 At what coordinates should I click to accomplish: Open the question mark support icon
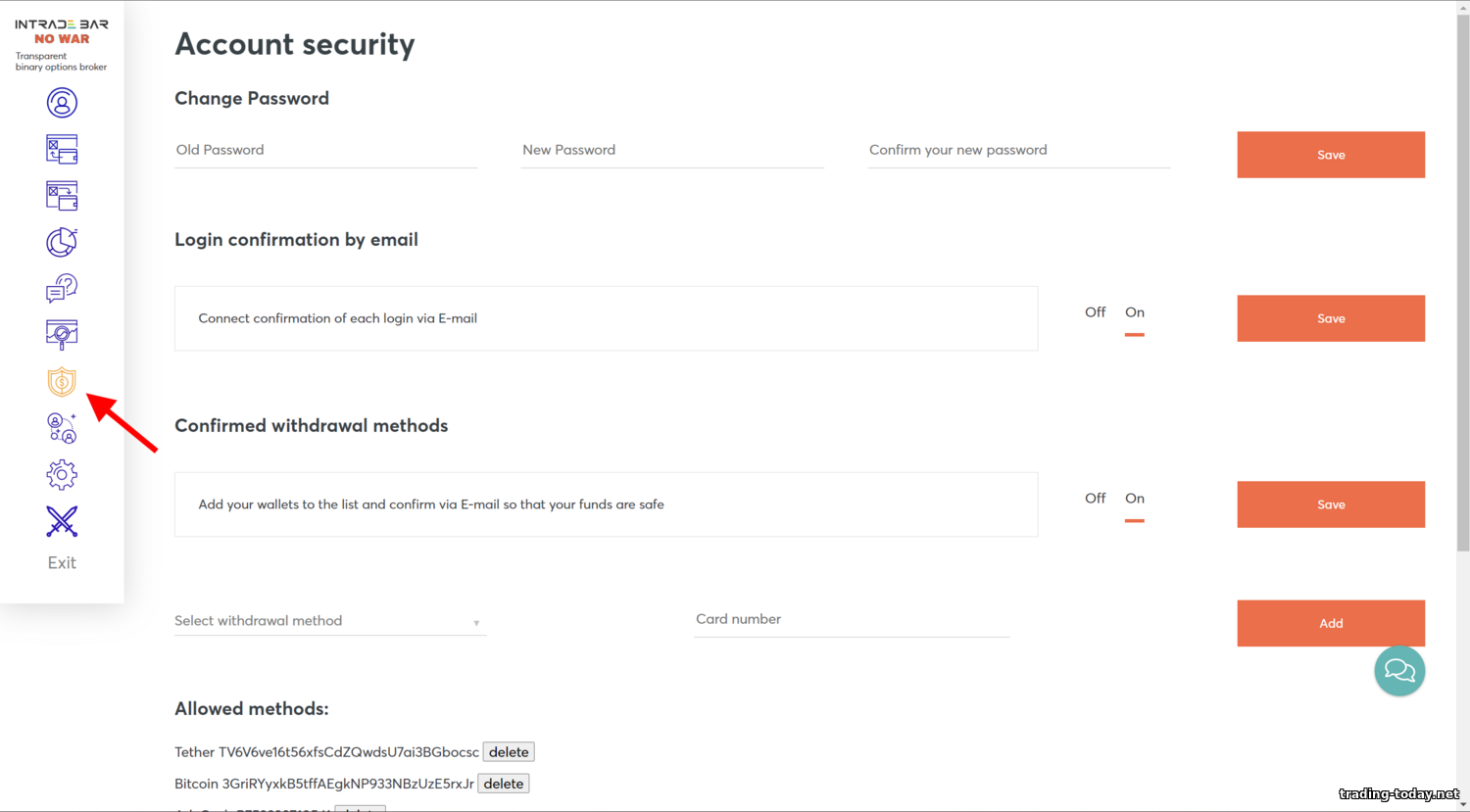[62, 288]
